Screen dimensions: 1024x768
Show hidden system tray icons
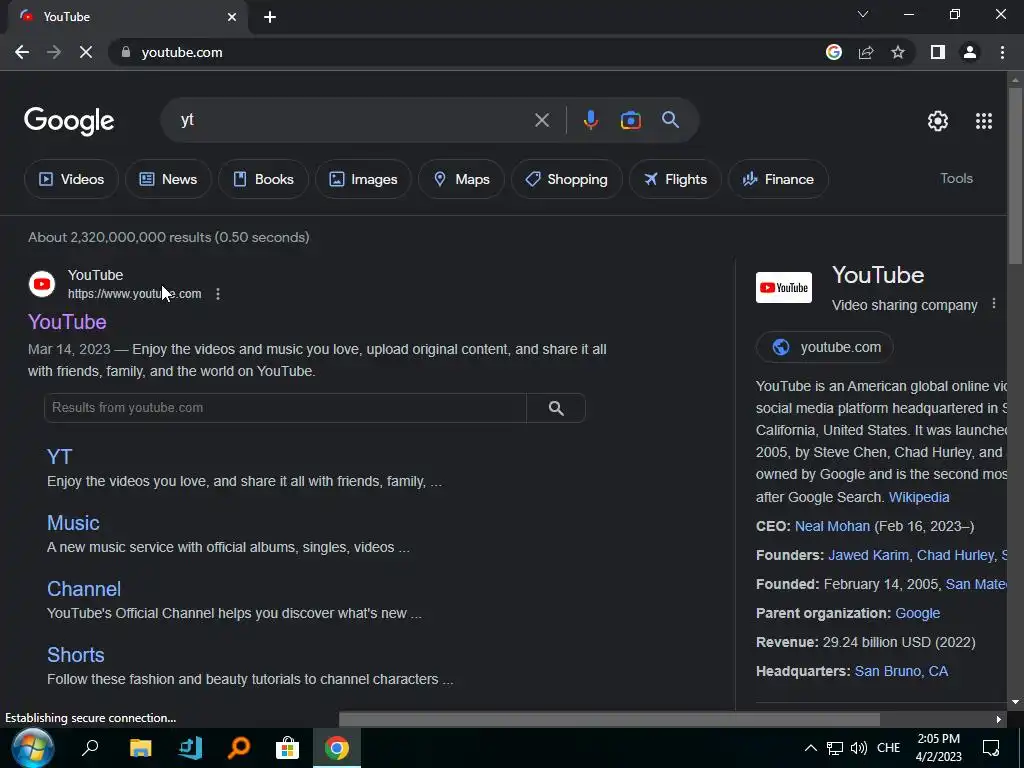point(810,748)
